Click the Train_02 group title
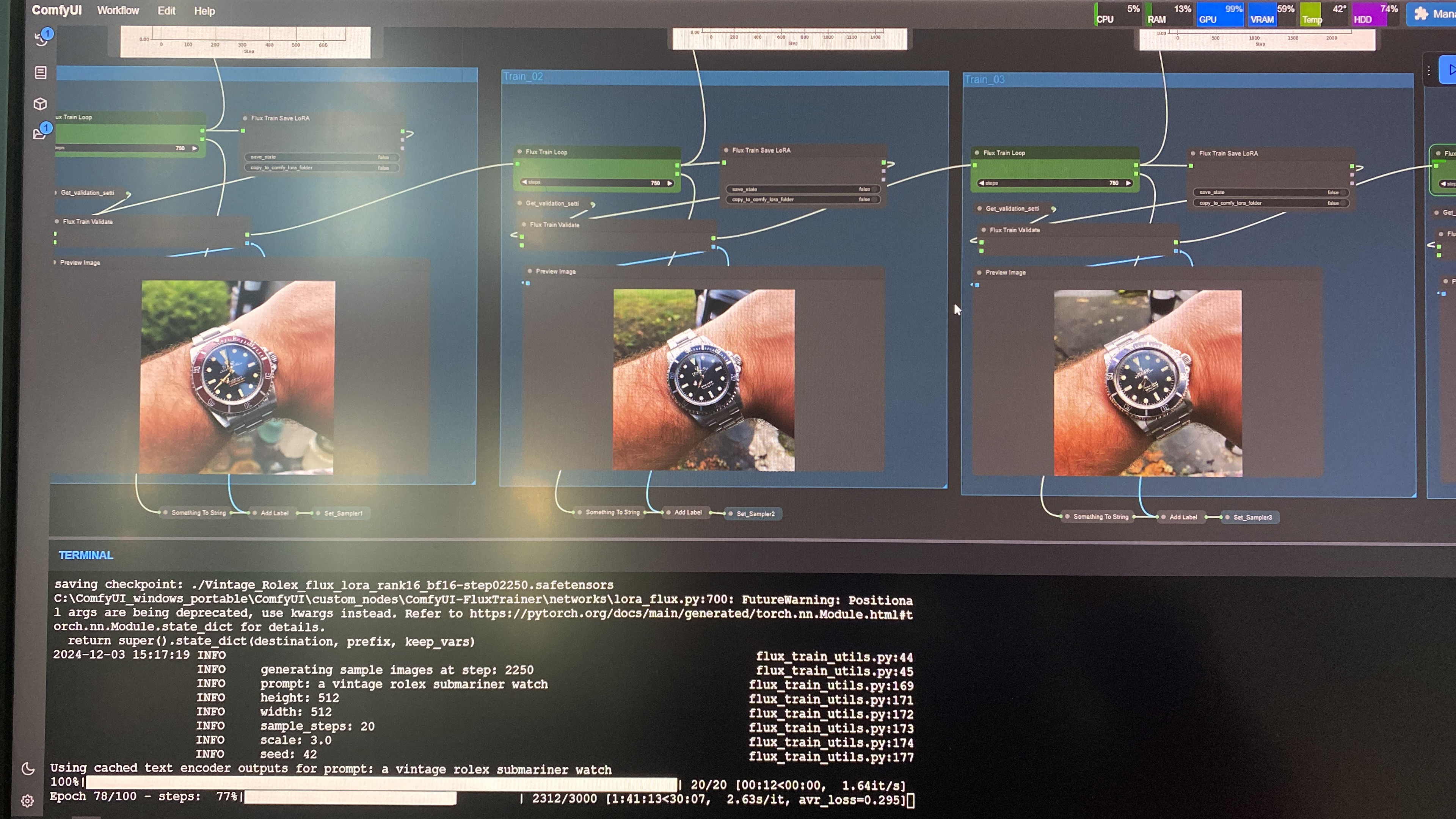The image size is (1456, 819). point(523,76)
